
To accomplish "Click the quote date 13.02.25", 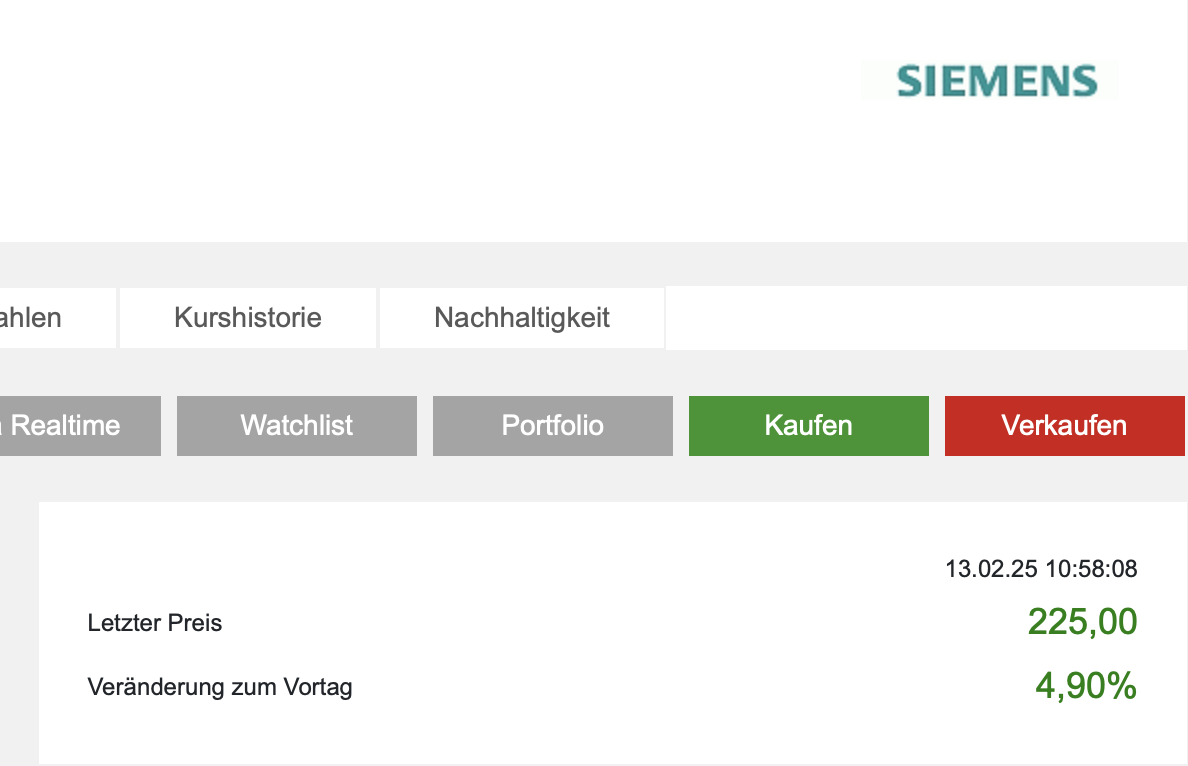I will (x=992, y=570).
